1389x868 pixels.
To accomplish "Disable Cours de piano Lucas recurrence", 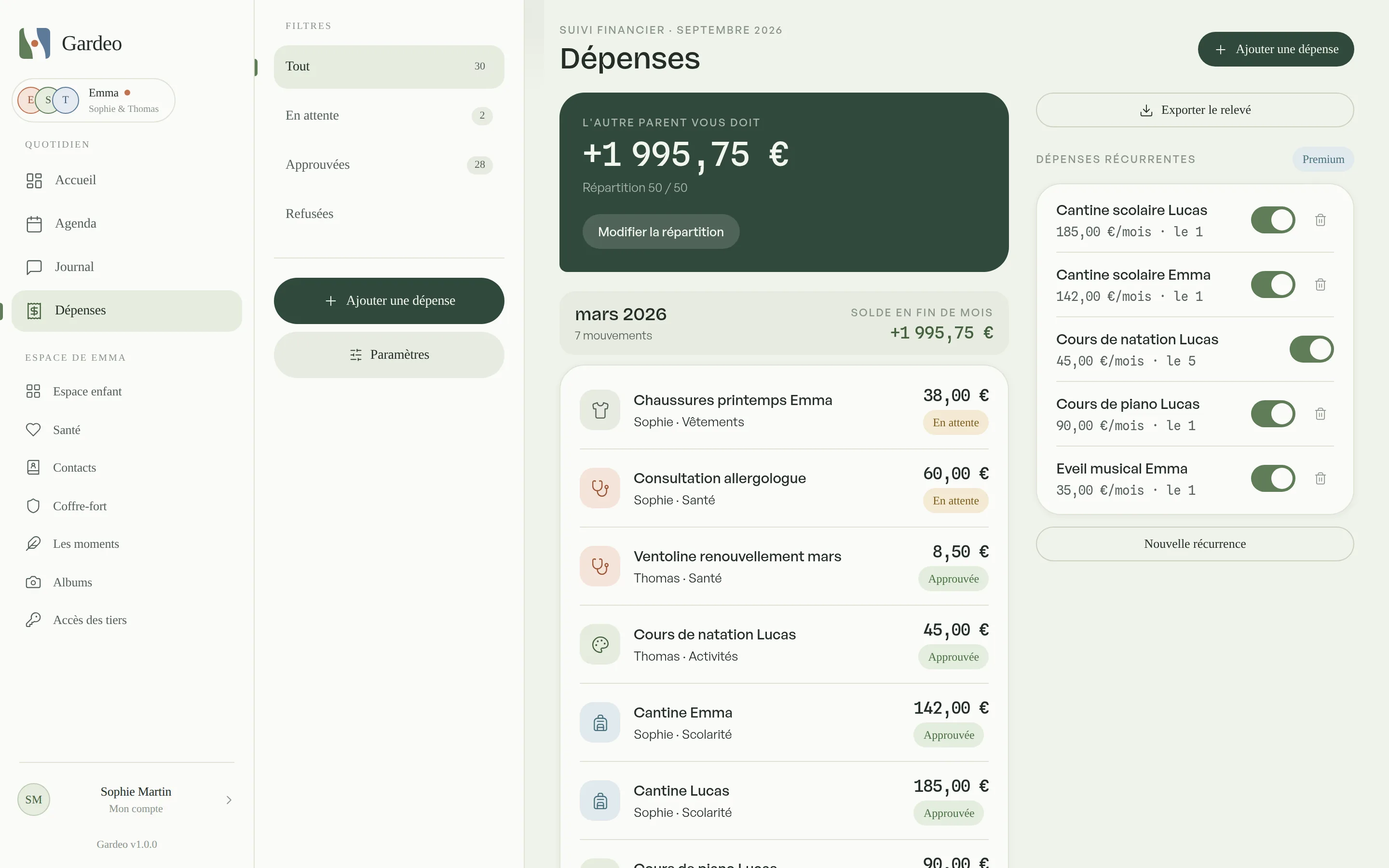I will pyautogui.click(x=1273, y=414).
